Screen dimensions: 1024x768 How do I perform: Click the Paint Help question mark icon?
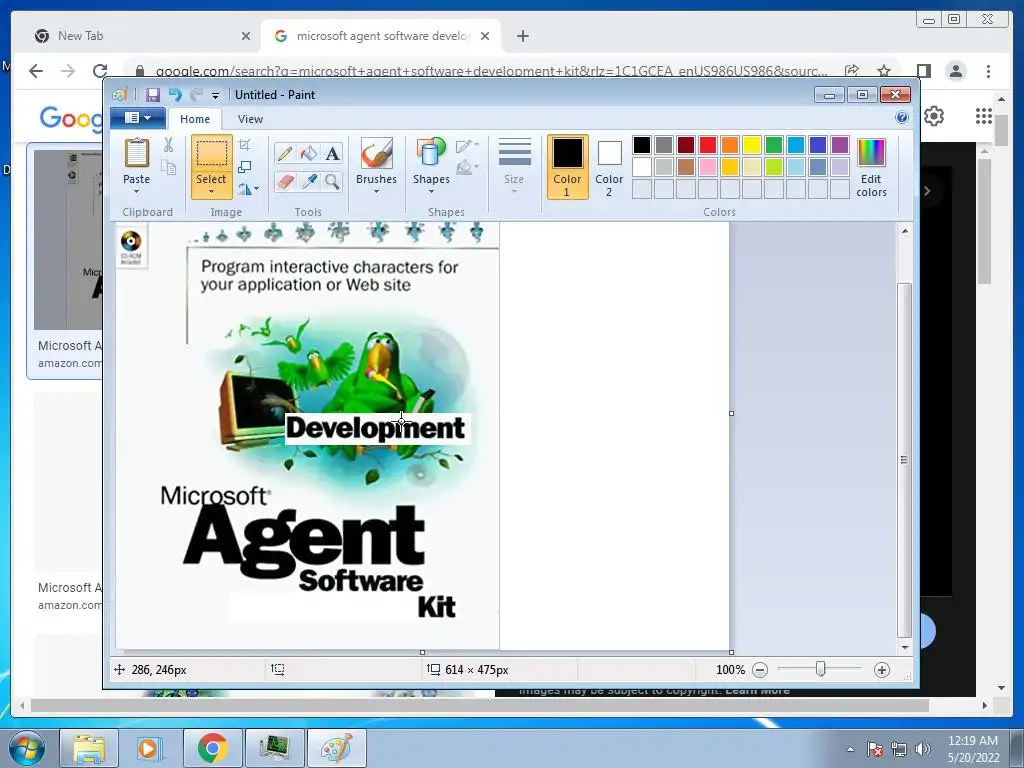pyautogui.click(x=902, y=118)
